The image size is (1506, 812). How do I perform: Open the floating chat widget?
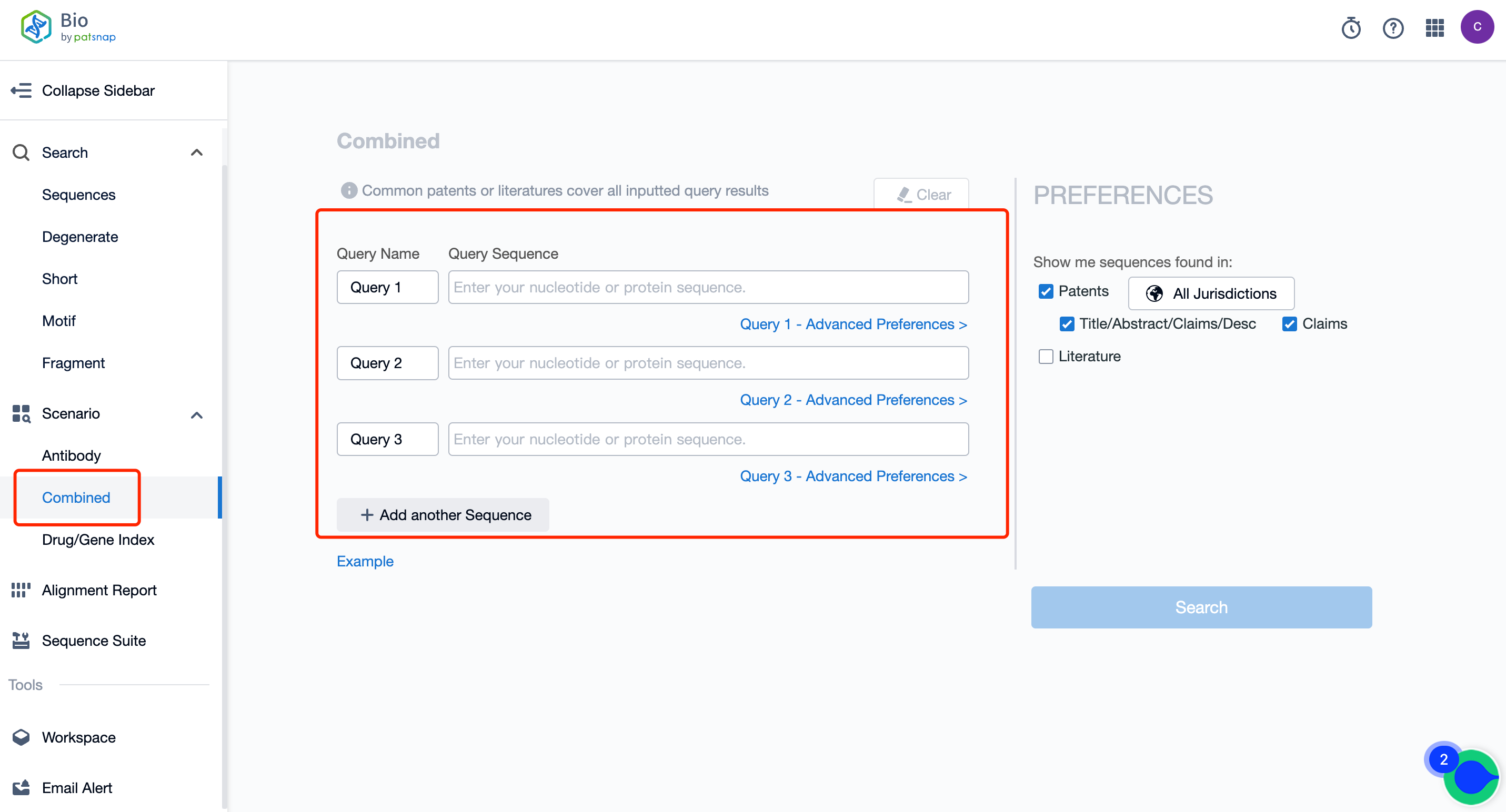coord(1471,777)
